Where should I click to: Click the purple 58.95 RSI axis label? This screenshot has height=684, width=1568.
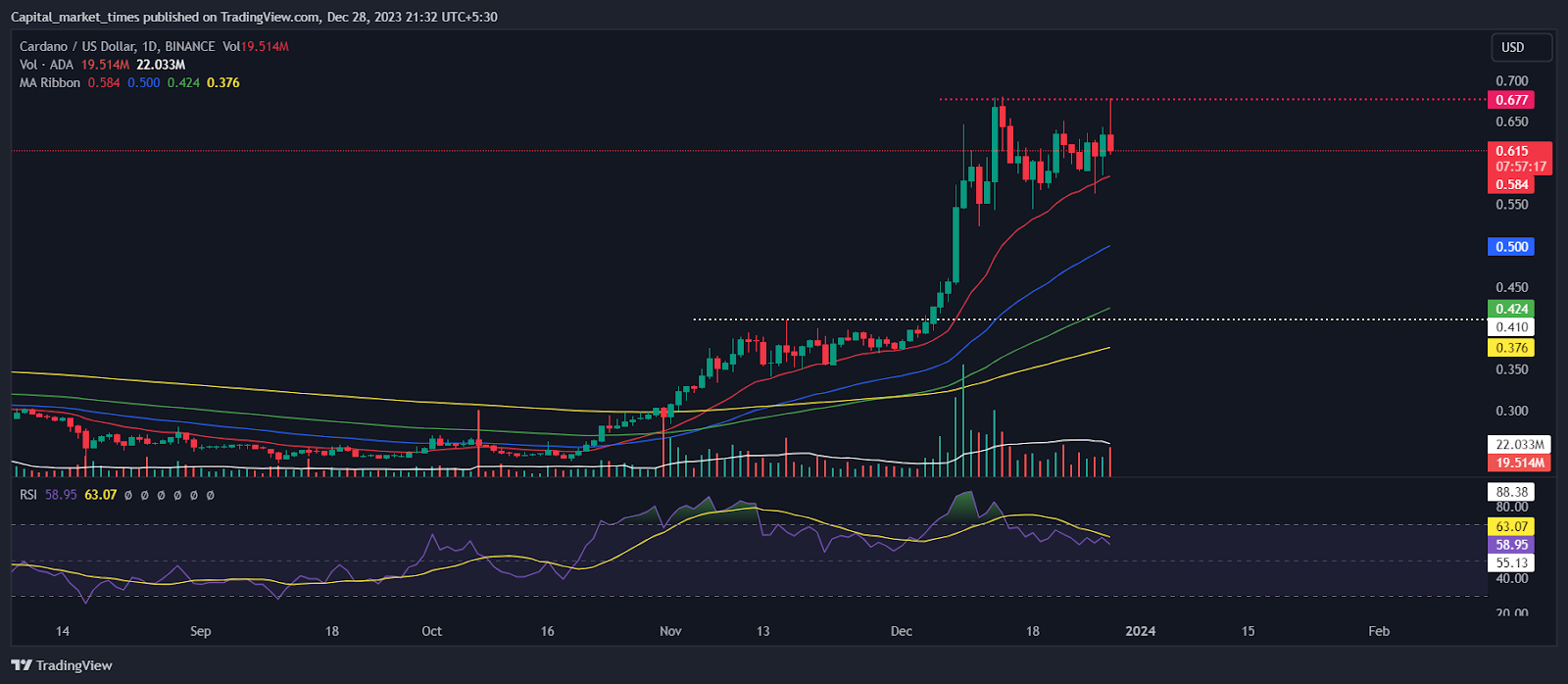pos(1511,545)
